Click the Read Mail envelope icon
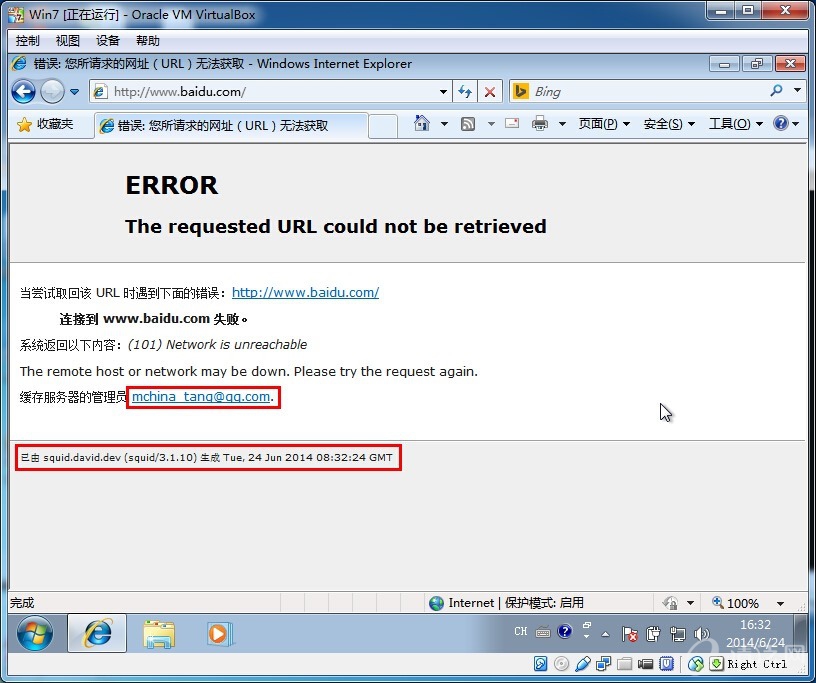The height and width of the screenshot is (683, 816). coord(512,124)
